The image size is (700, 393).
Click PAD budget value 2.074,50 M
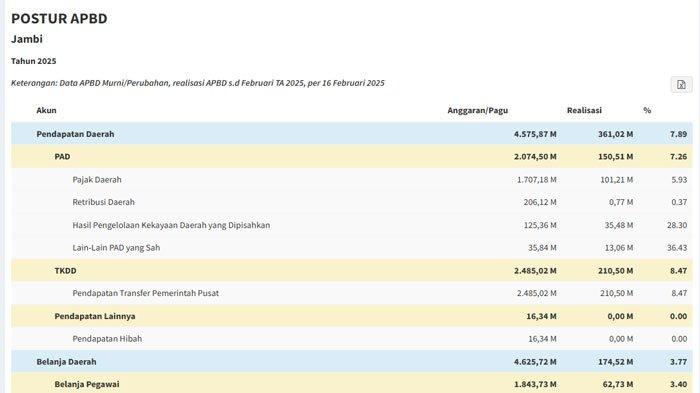[535, 157]
